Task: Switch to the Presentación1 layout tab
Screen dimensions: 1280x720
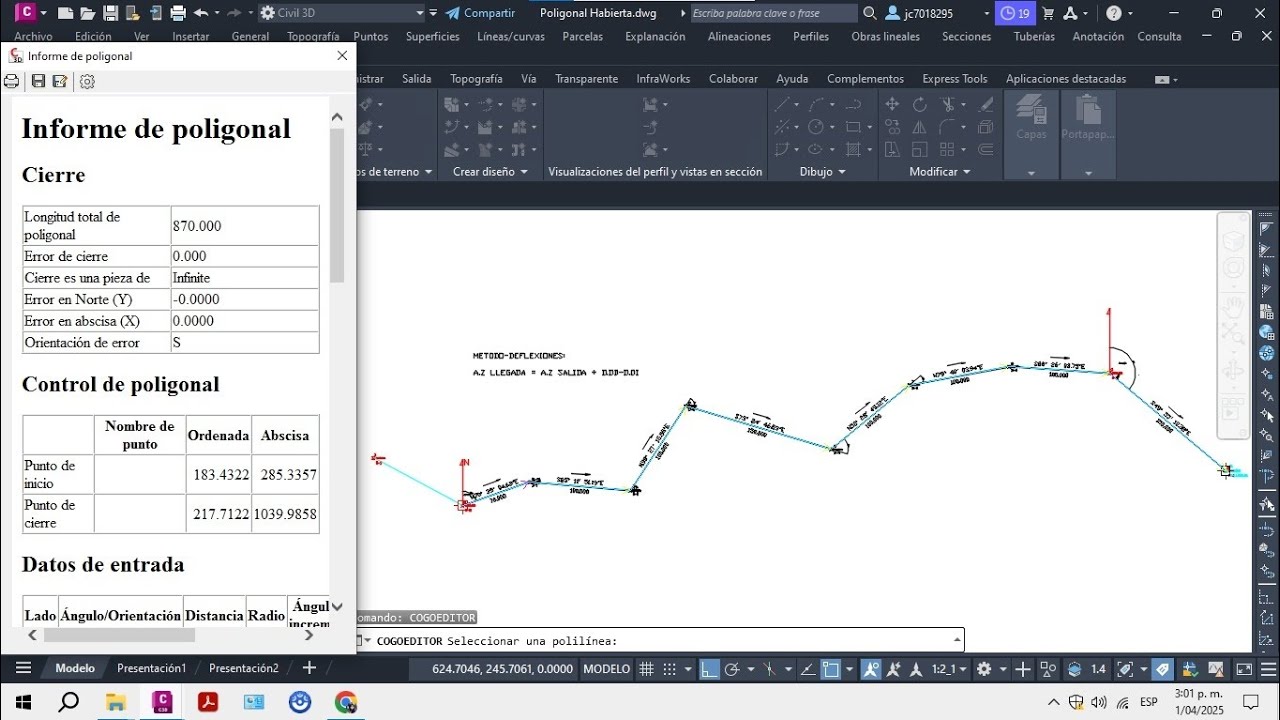Action: click(x=151, y=668)
